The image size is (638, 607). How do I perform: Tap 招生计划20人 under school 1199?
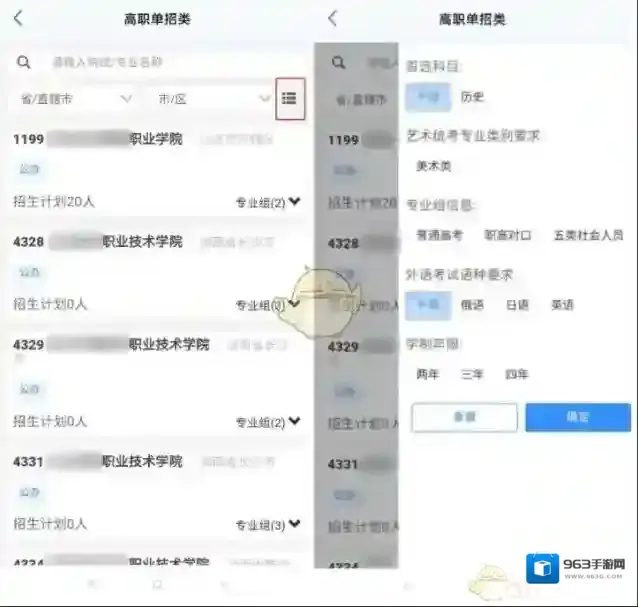[54, 201]
